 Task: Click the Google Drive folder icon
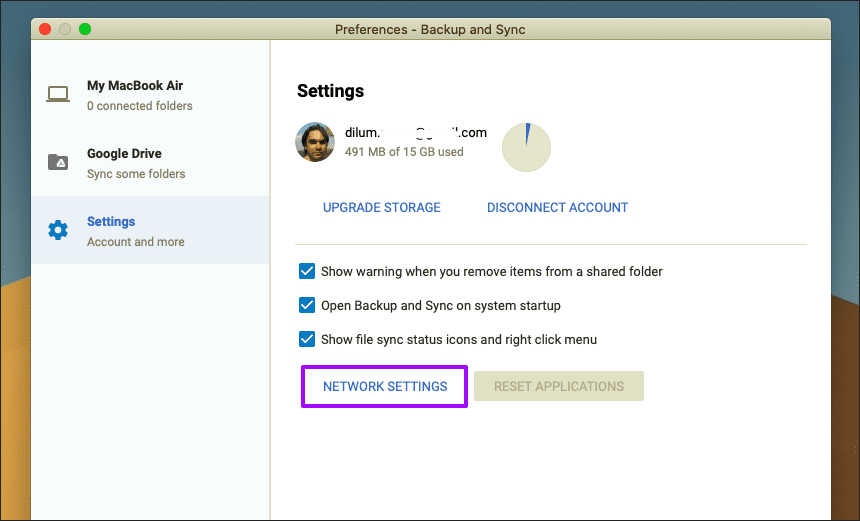pos(58,162)
